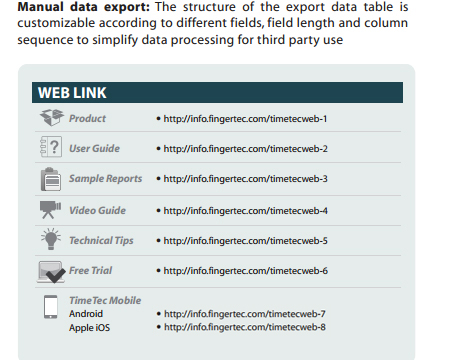
Task: Click the Free Trial laptop checkmark icon
Action: (51, 272)
